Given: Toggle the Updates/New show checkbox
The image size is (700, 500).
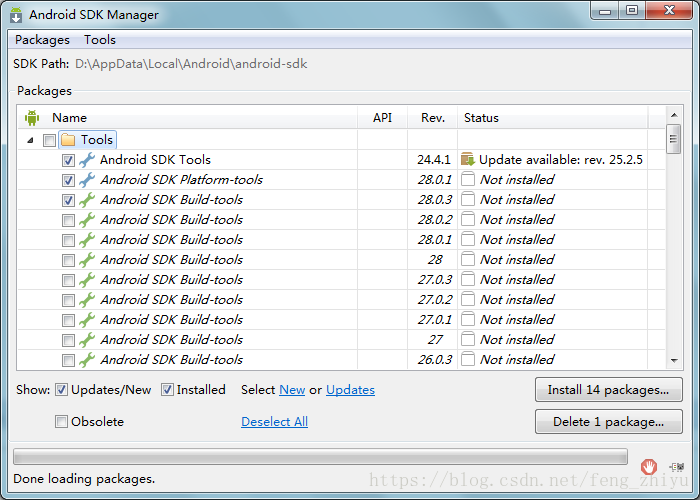Looking at the screenshot, I should click(61, 390).
